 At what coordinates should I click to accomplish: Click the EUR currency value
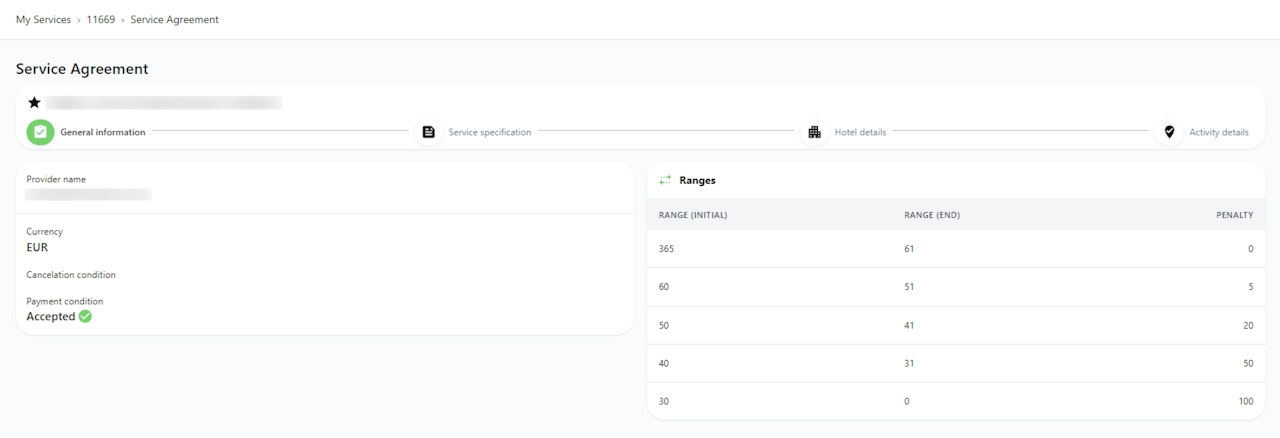pos(37,247)
